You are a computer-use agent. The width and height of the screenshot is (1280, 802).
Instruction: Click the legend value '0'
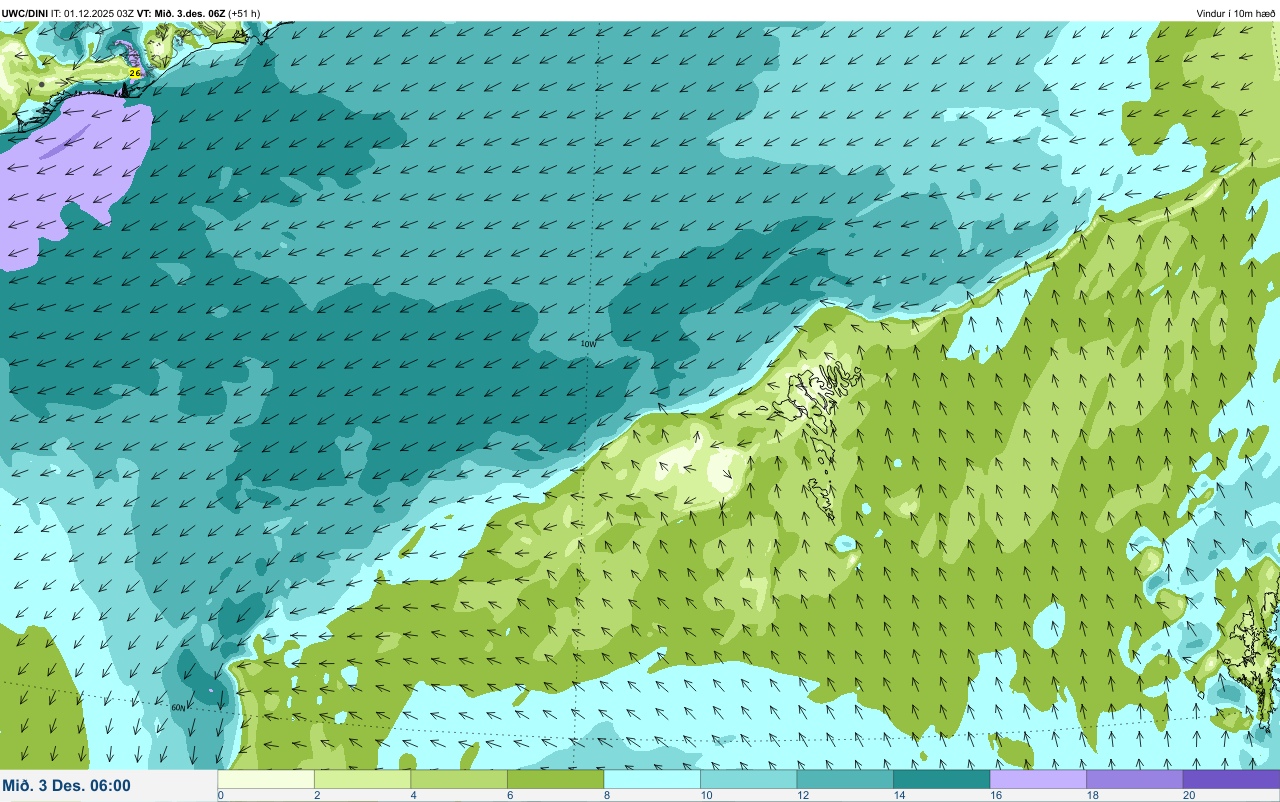coord(220,795)
